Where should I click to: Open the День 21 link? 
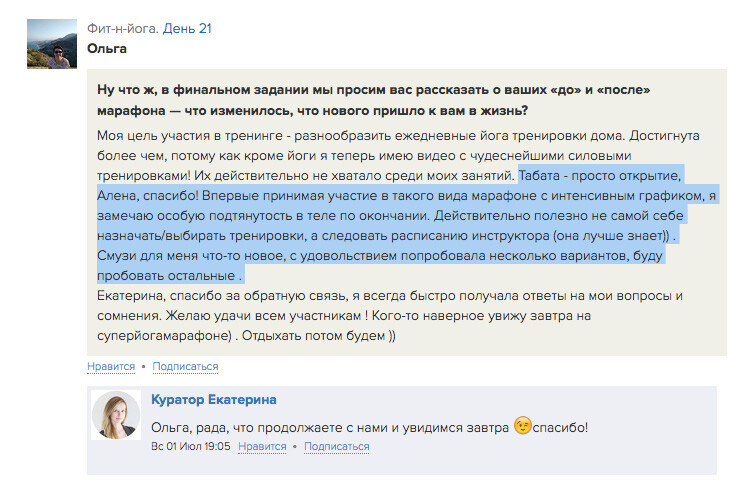point(187,29)
